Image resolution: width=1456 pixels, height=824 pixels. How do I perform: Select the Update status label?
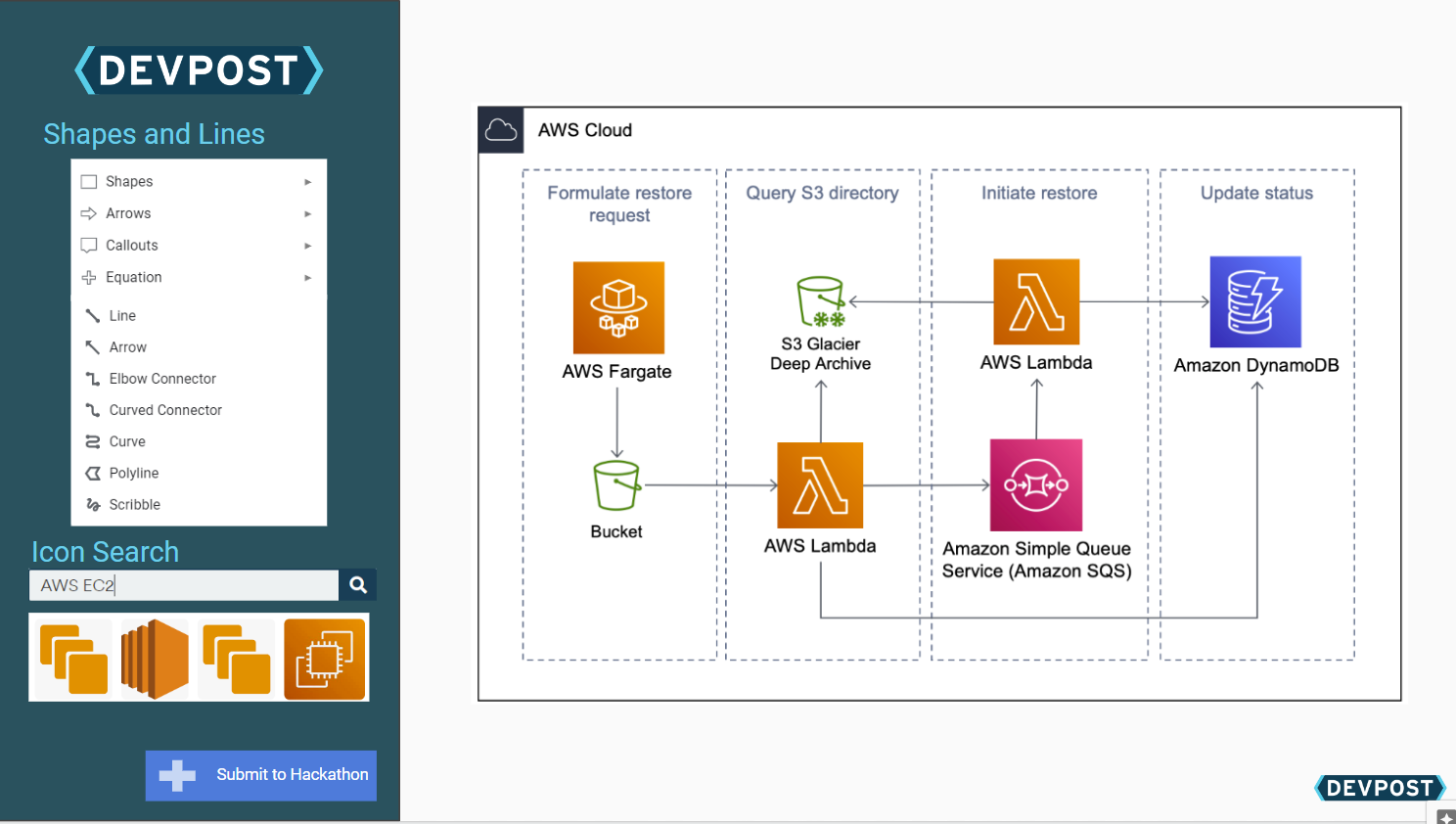click(x=1256, y=193)
